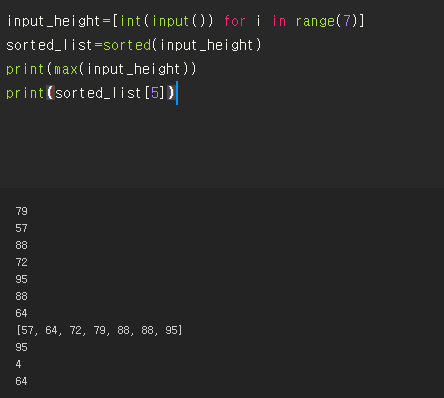Screen dimensions: 444x398
Task: Click the output value 79
Action: [21, 211]
